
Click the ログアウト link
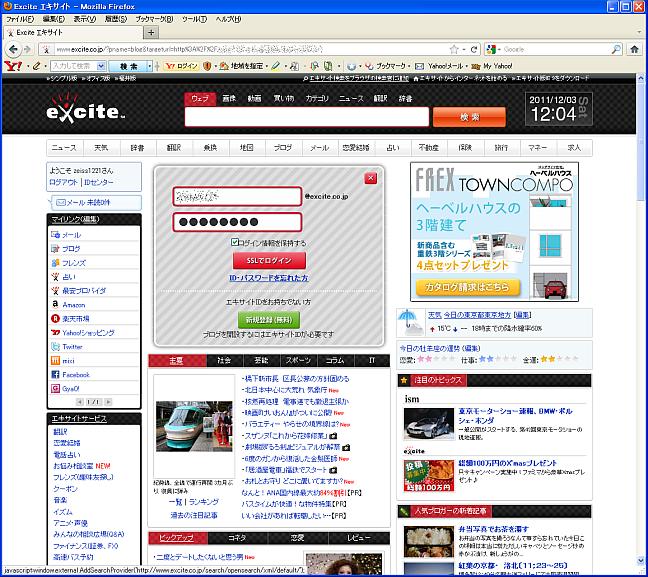coord(63,182)
